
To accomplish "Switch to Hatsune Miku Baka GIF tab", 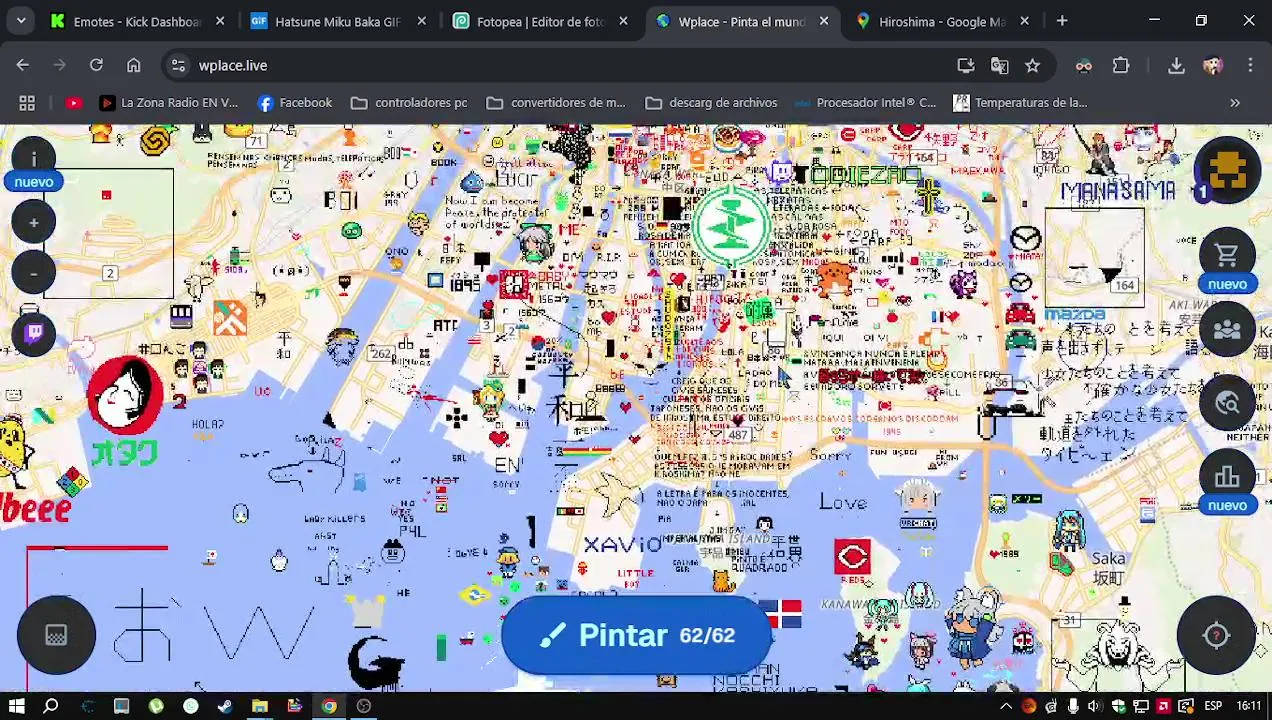I will [x=337, y=21].
